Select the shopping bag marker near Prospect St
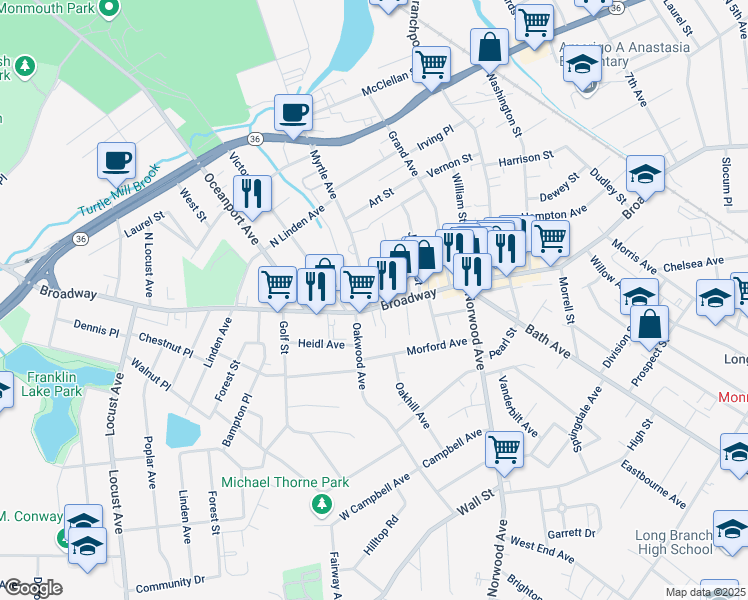Image resolution: width=748 pixels, height=600 pixels. [649, 327]
